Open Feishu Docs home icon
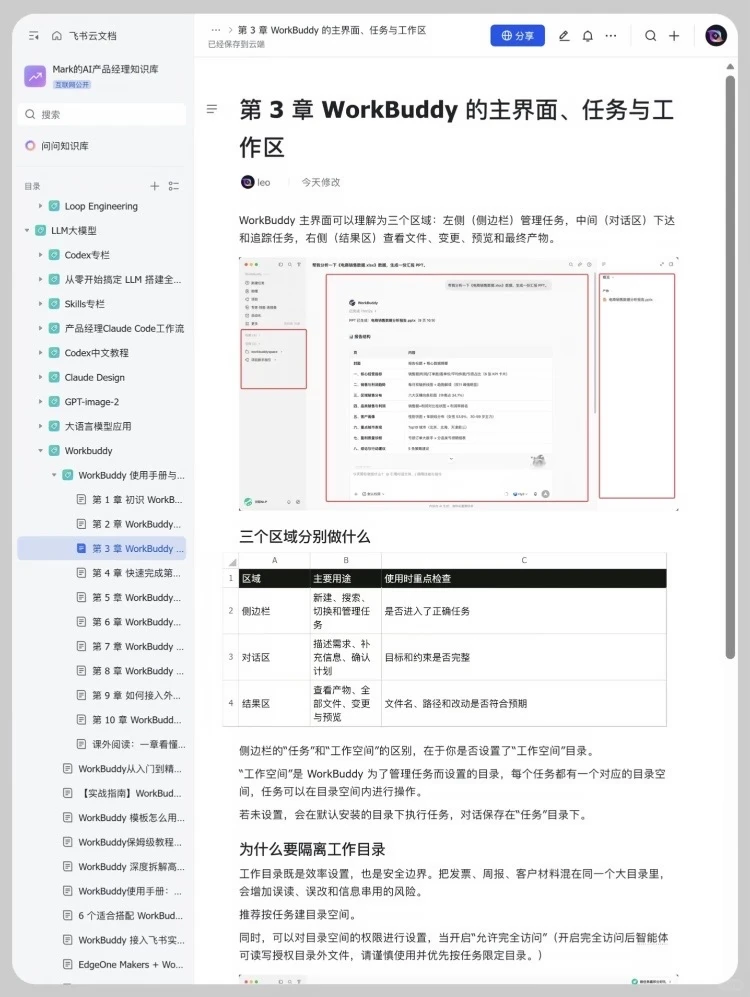Screen dimensions: 750x997 click(x=57, y=36)
